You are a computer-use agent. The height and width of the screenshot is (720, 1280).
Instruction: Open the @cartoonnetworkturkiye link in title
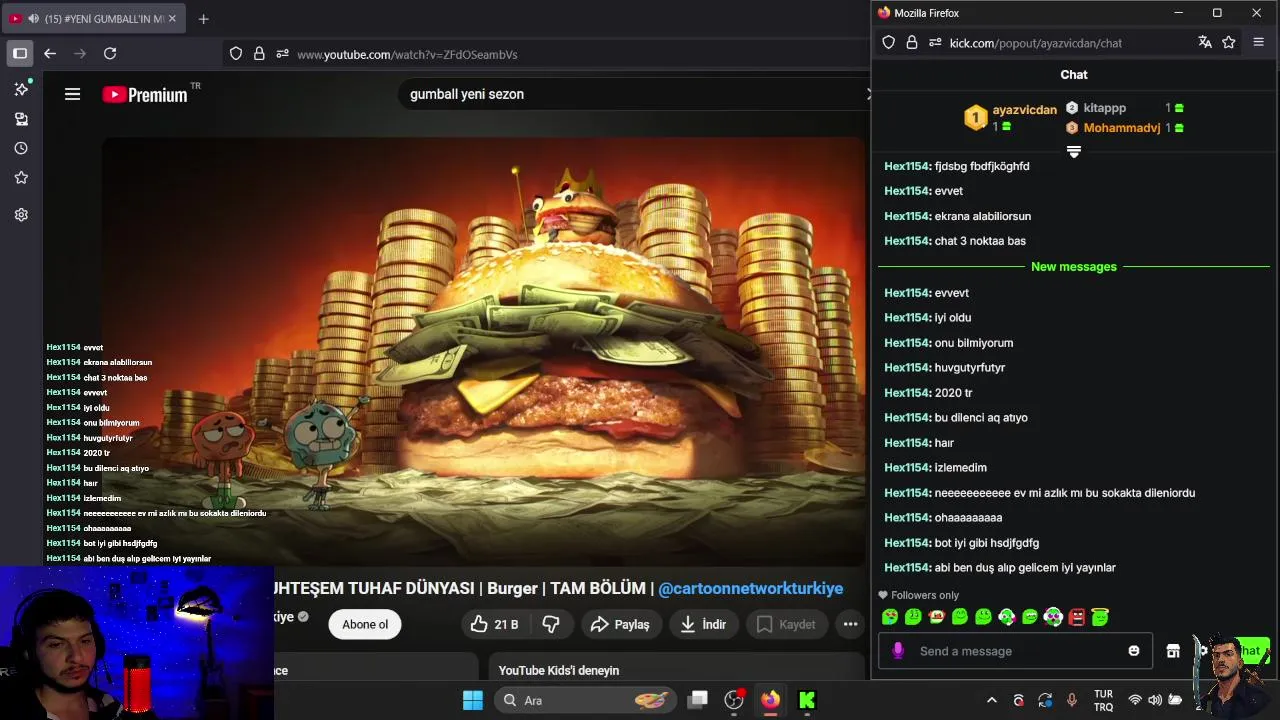coord(750,589)
